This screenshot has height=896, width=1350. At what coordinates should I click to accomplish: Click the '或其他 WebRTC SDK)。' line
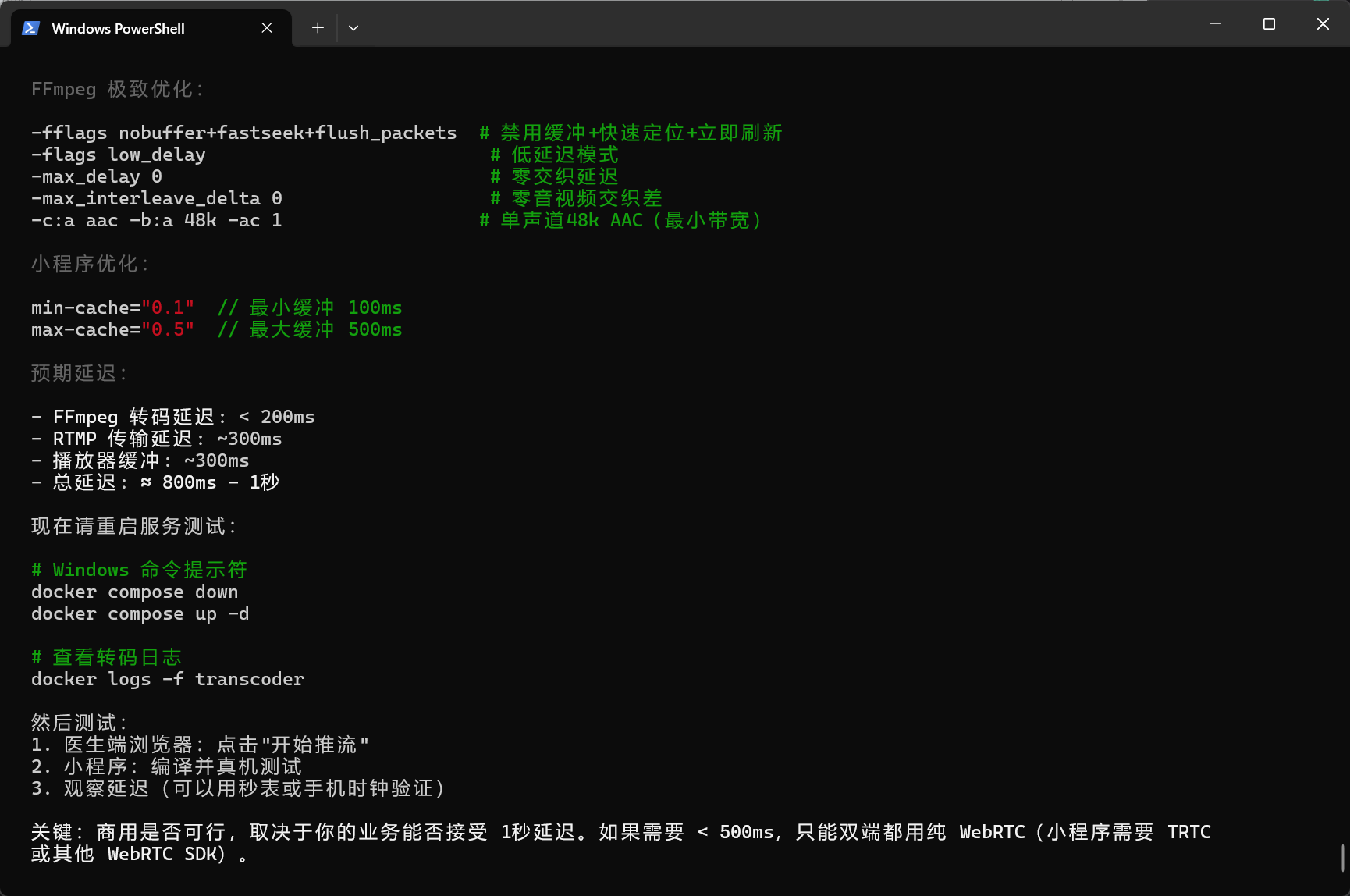click(x=140, y=854)
